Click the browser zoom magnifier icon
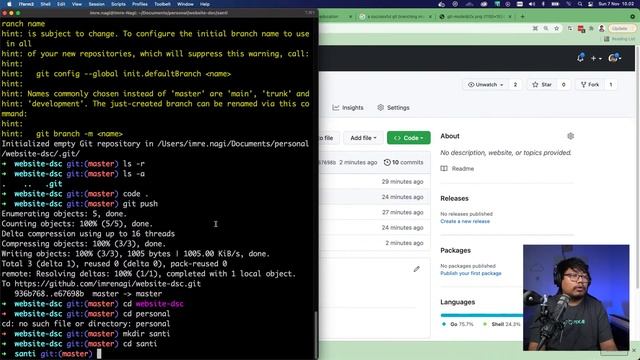The height and width of the screenshot is (360, 640). pos(546,28)
